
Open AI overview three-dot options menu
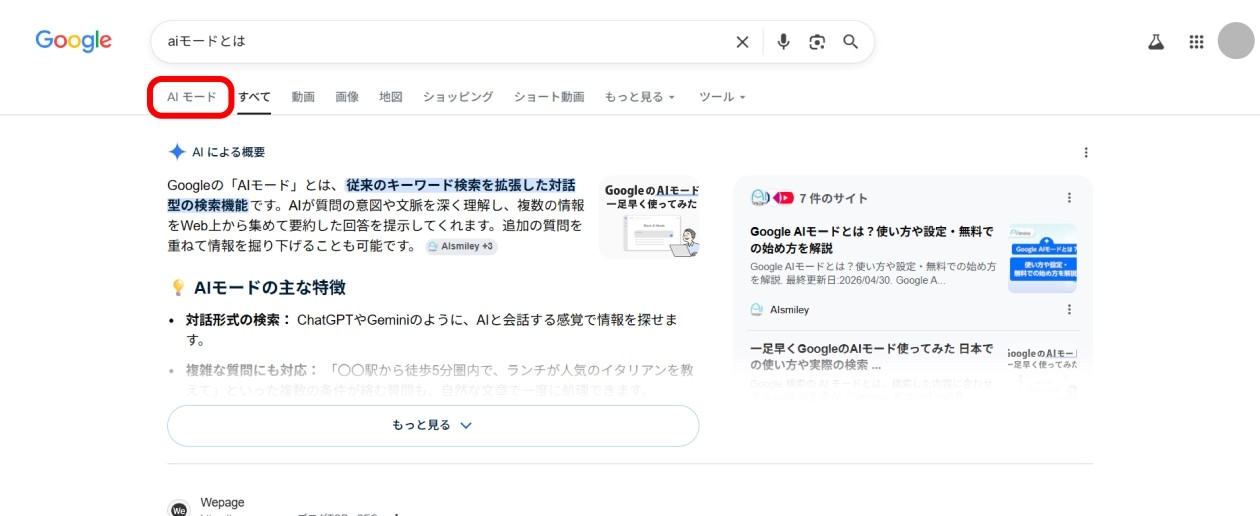coord(1086,153)
